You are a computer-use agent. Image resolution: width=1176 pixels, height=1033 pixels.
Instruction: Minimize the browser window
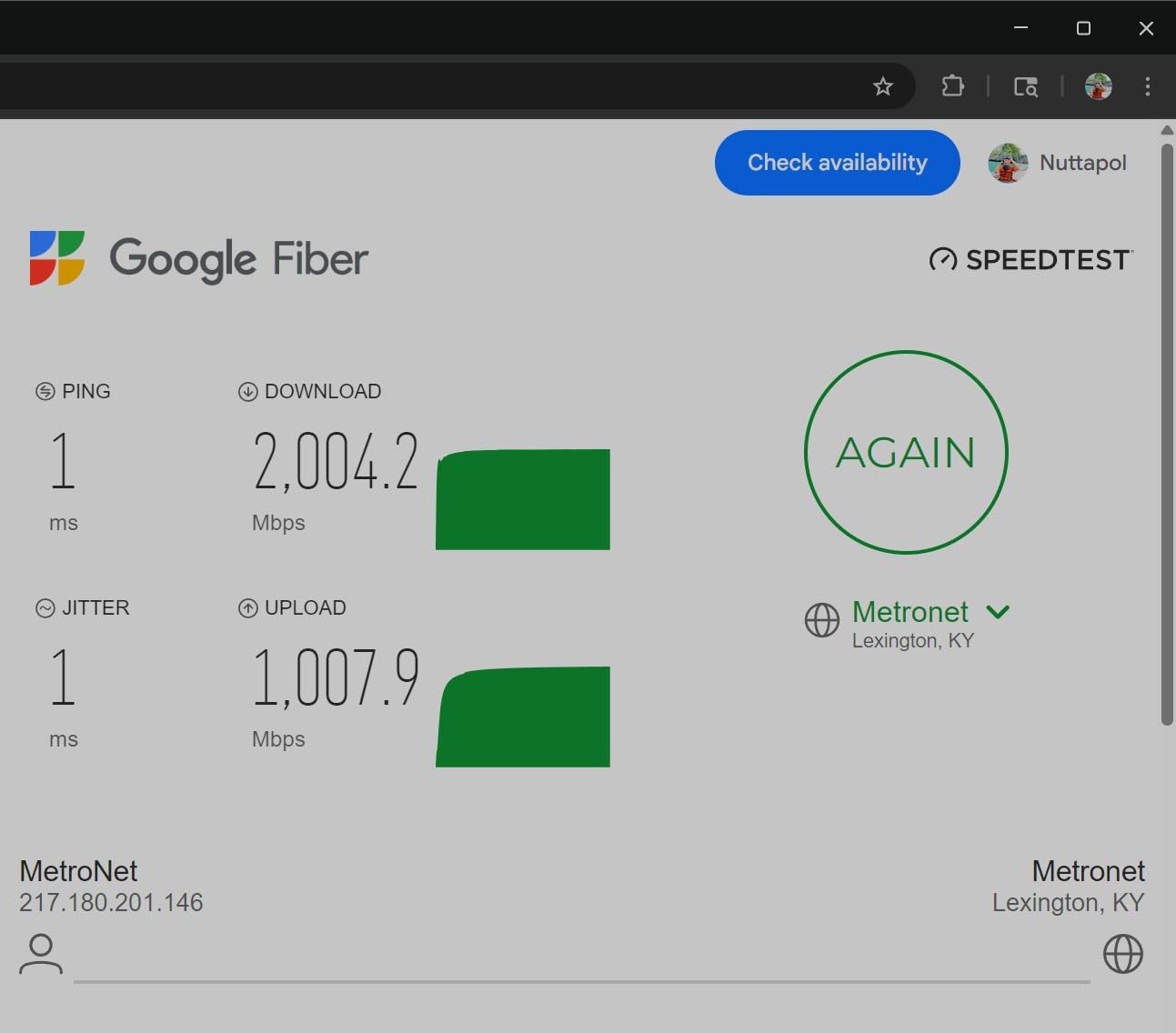point(1020,28)
